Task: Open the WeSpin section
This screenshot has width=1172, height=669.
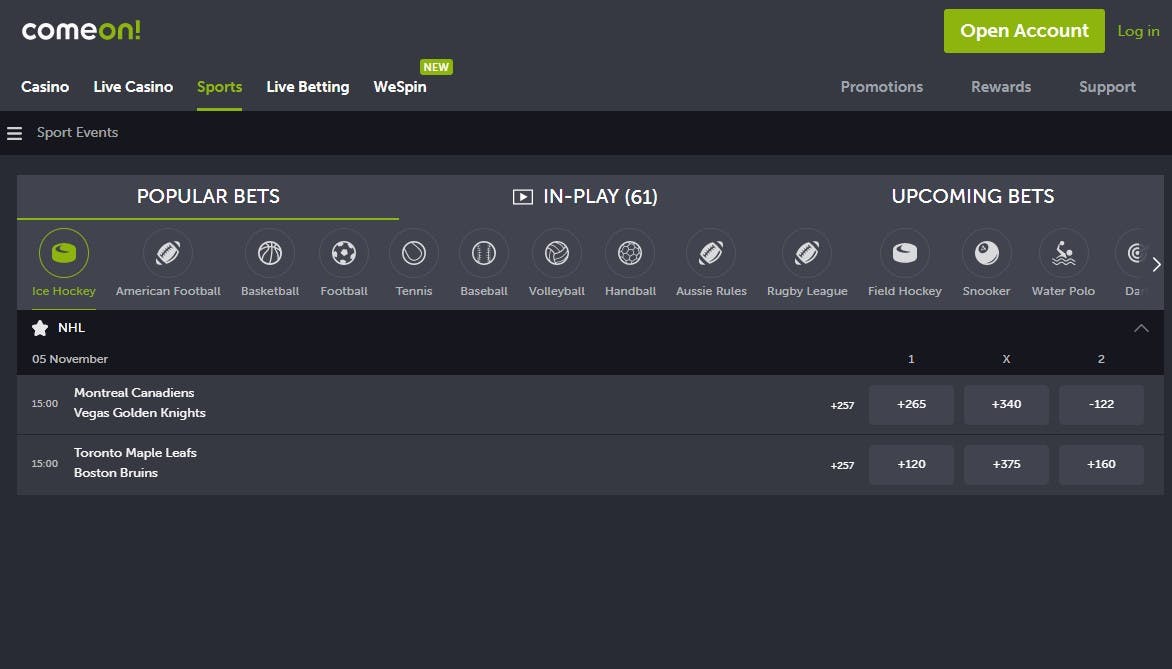Action: (x=400, y=87)
